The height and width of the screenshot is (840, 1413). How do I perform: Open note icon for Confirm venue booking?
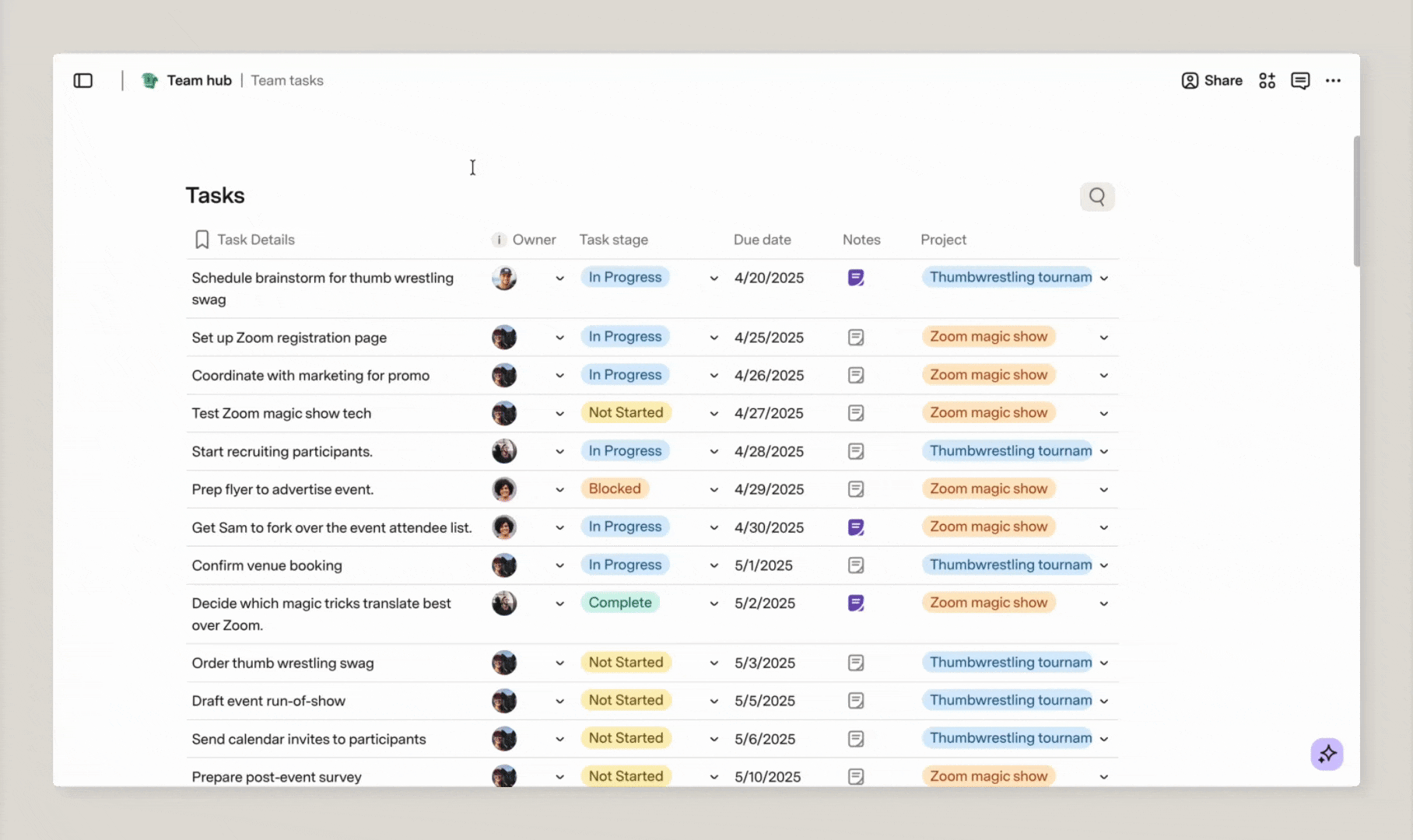click(856, 565)
